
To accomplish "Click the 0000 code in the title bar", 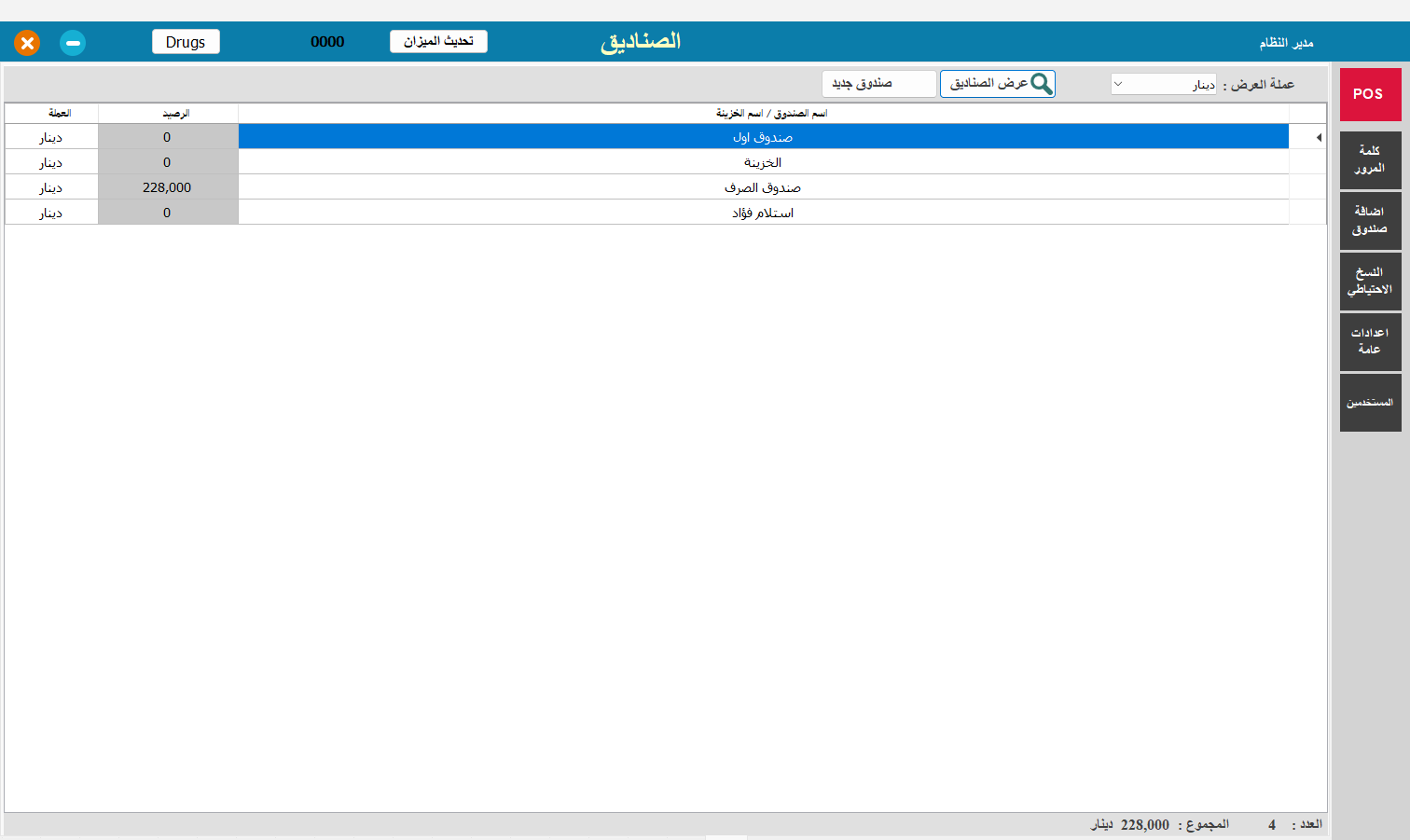I will point(327,42).
